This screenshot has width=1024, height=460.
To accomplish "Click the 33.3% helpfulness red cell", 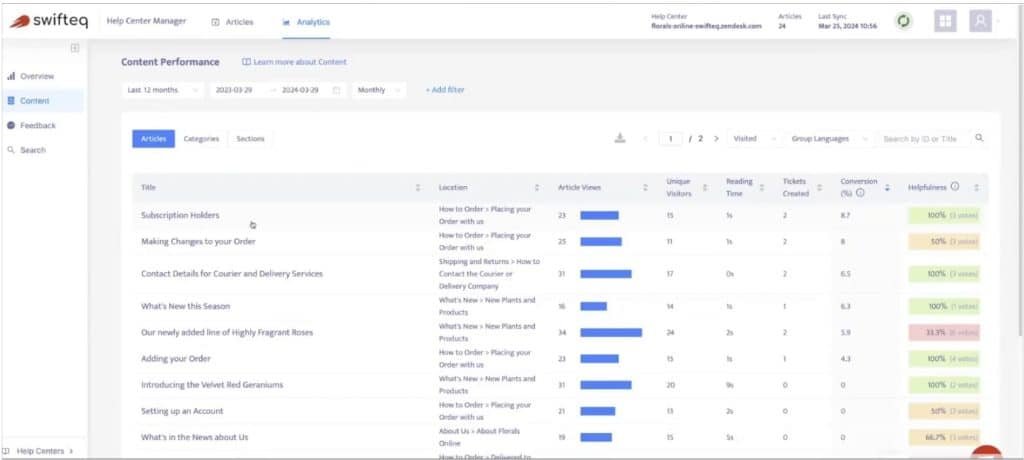I will (x=944, y=332).
